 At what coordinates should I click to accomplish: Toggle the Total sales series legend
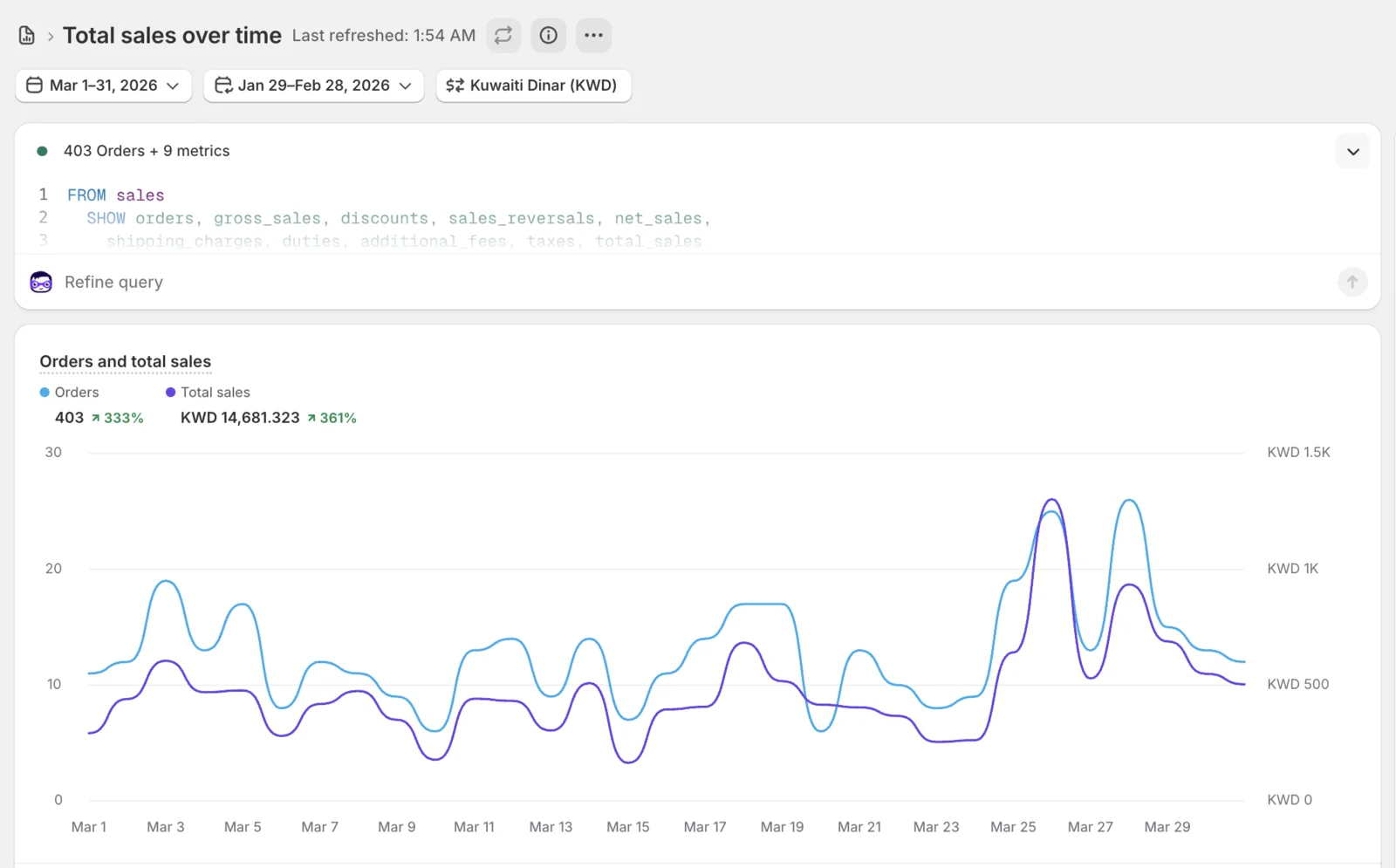(208, 393)
